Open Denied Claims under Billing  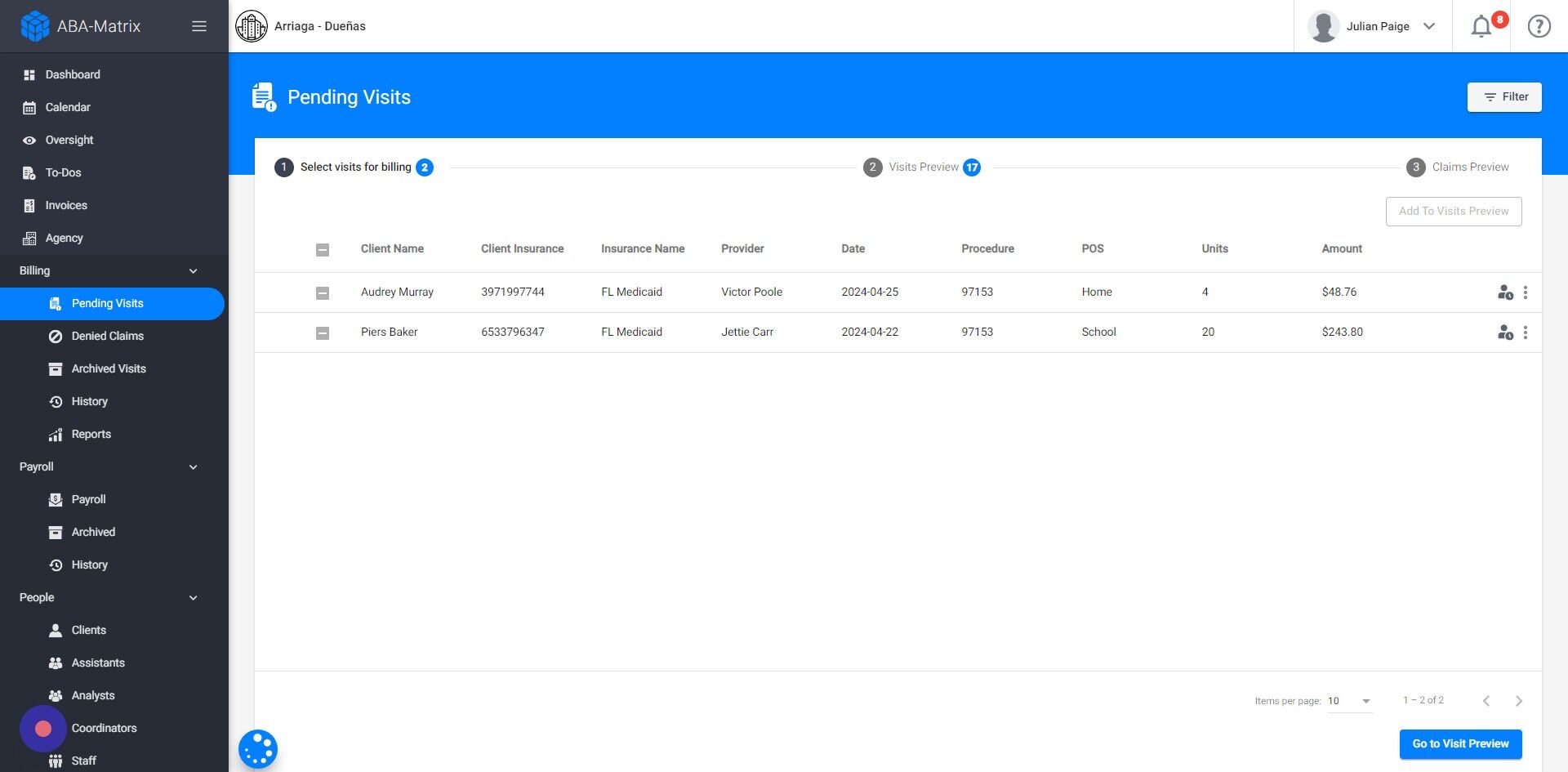pos(108,336)
